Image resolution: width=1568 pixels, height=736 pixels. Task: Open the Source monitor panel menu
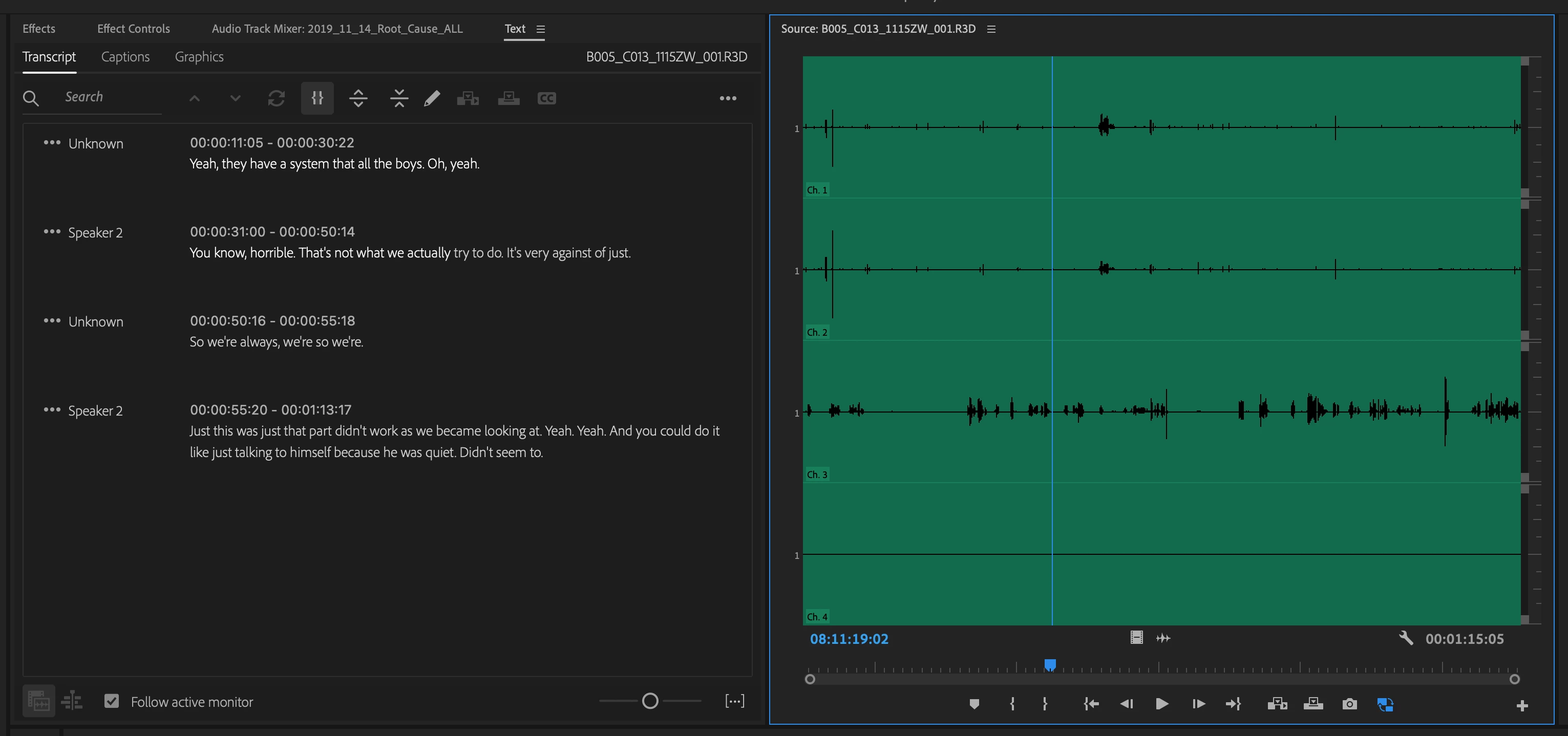point(991,29)
